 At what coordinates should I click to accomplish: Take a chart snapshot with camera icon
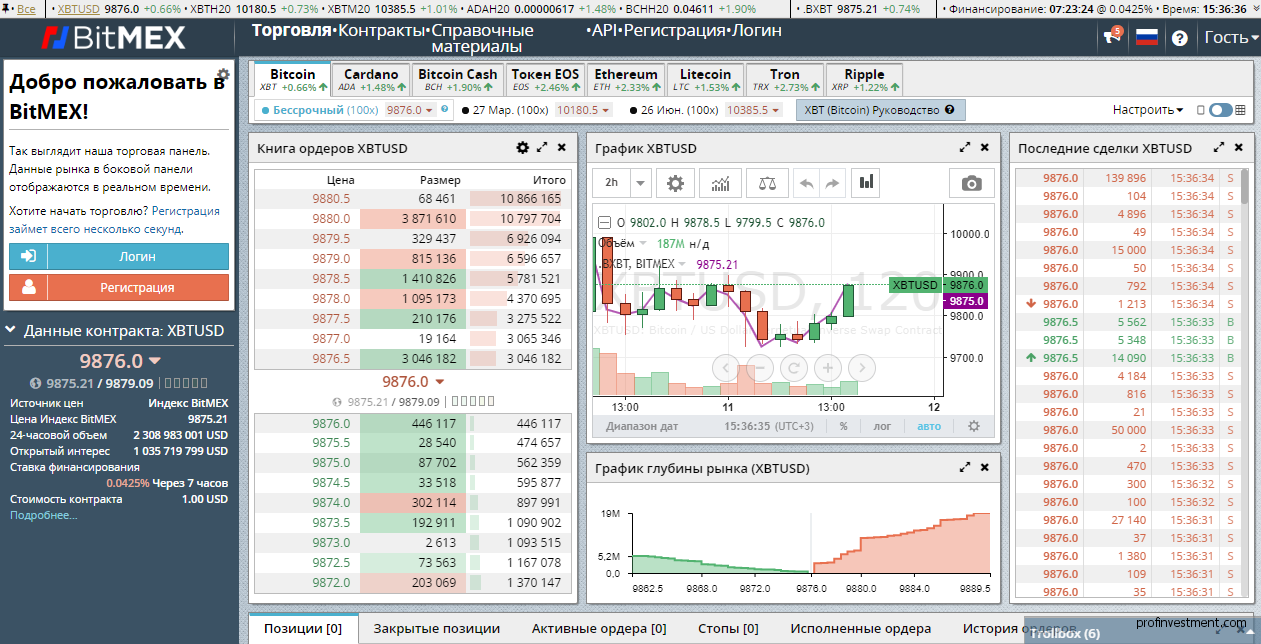[971, 183]
